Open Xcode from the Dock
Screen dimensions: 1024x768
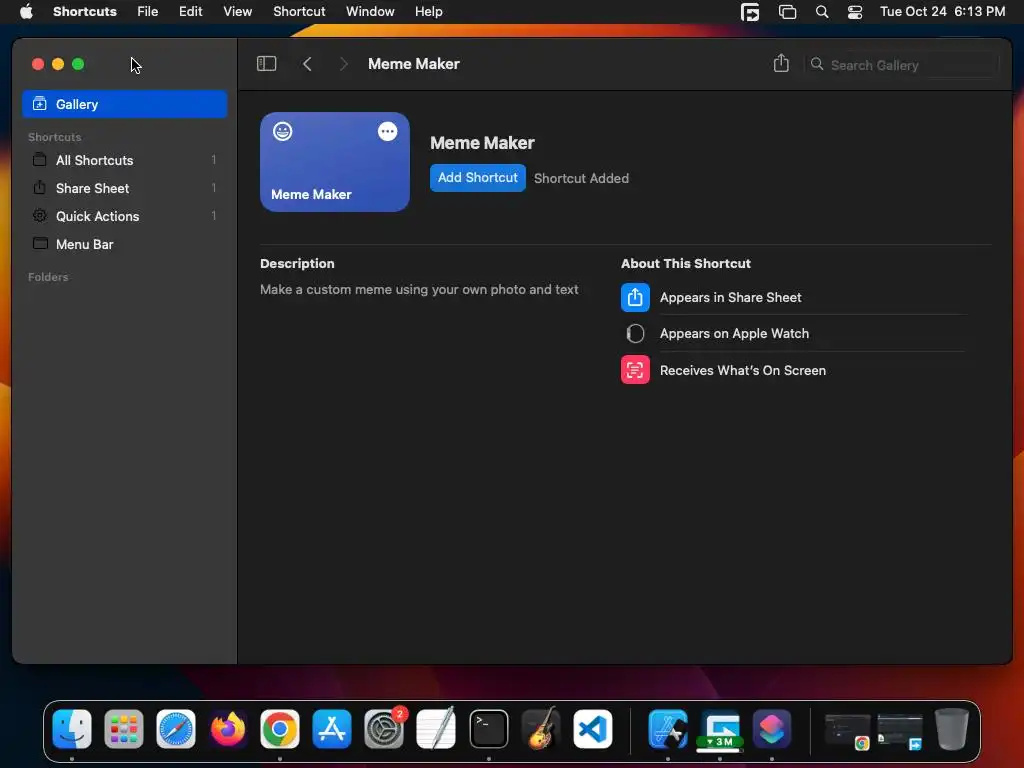(667, 729)
